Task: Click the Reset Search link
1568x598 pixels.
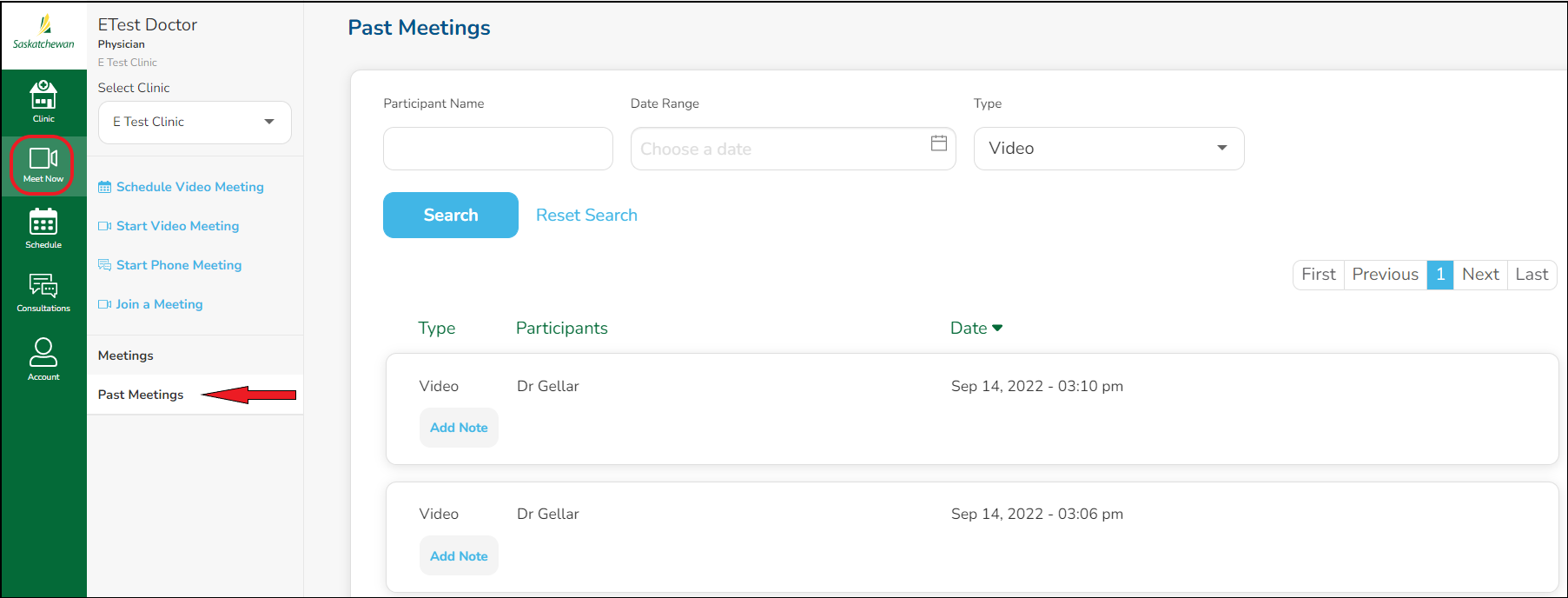Action: pyautogui.click(x=586, y=216)
